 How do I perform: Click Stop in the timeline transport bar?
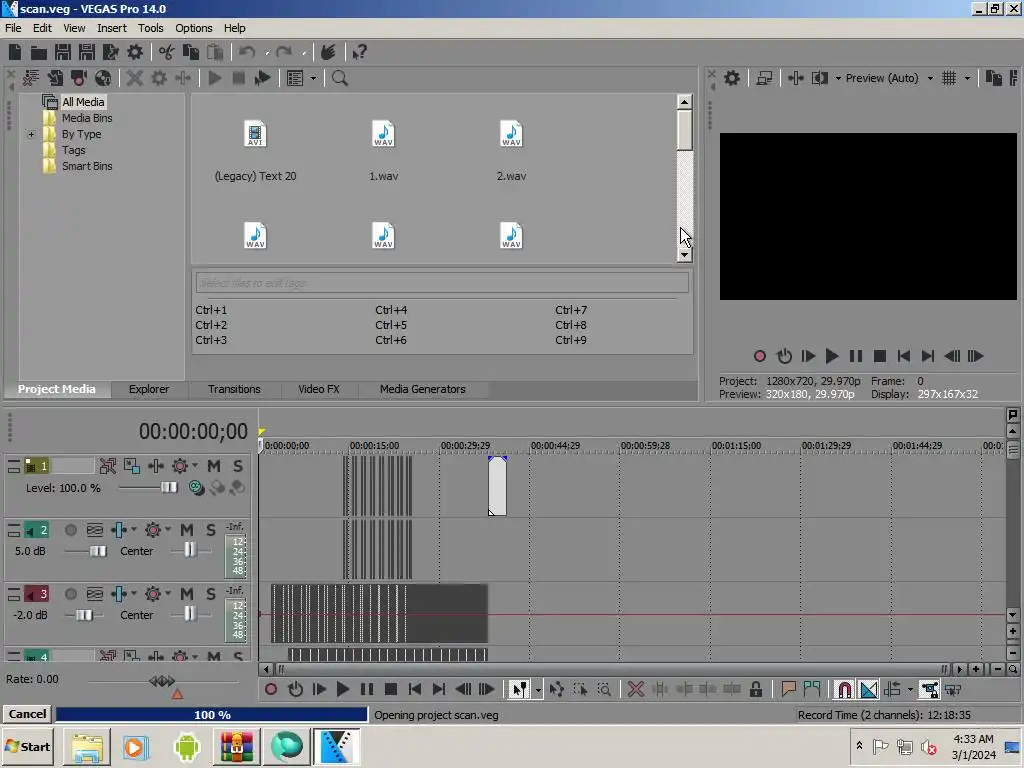tap(391, 690)
